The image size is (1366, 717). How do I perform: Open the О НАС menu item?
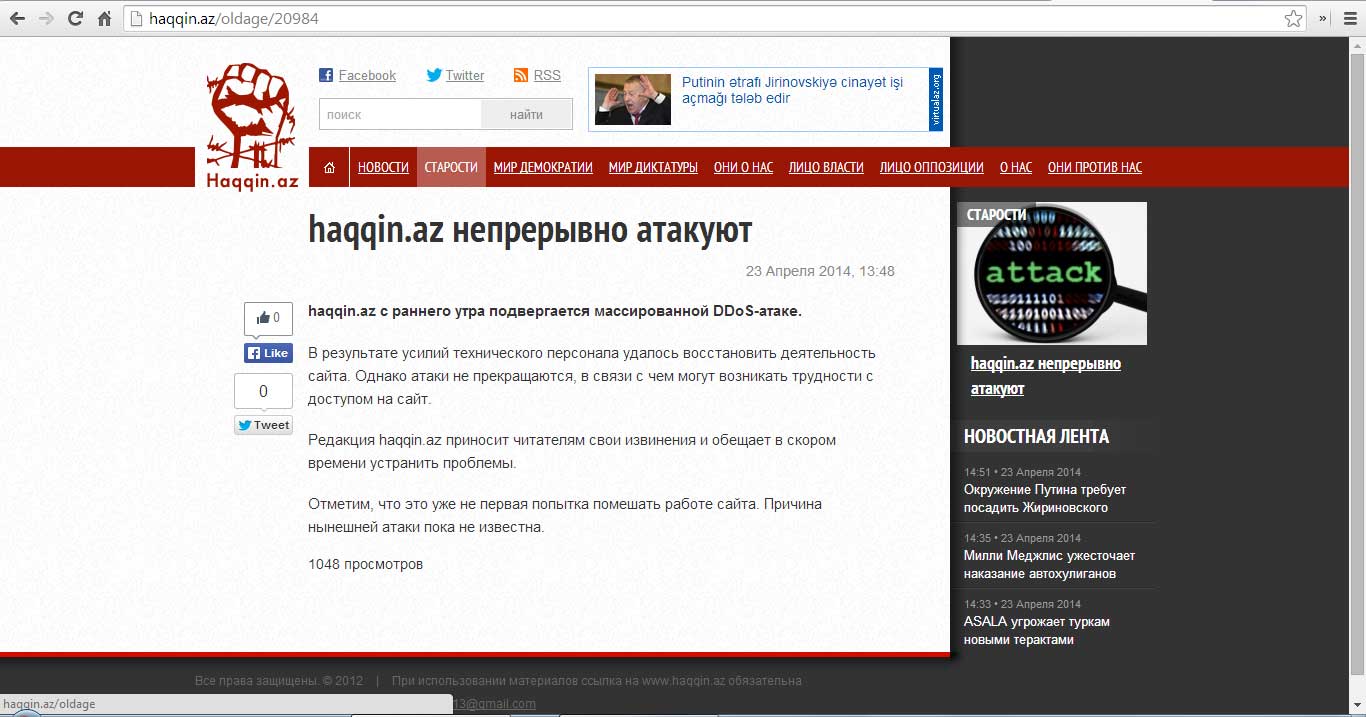pyautogui.click(x=1016, y=168)
